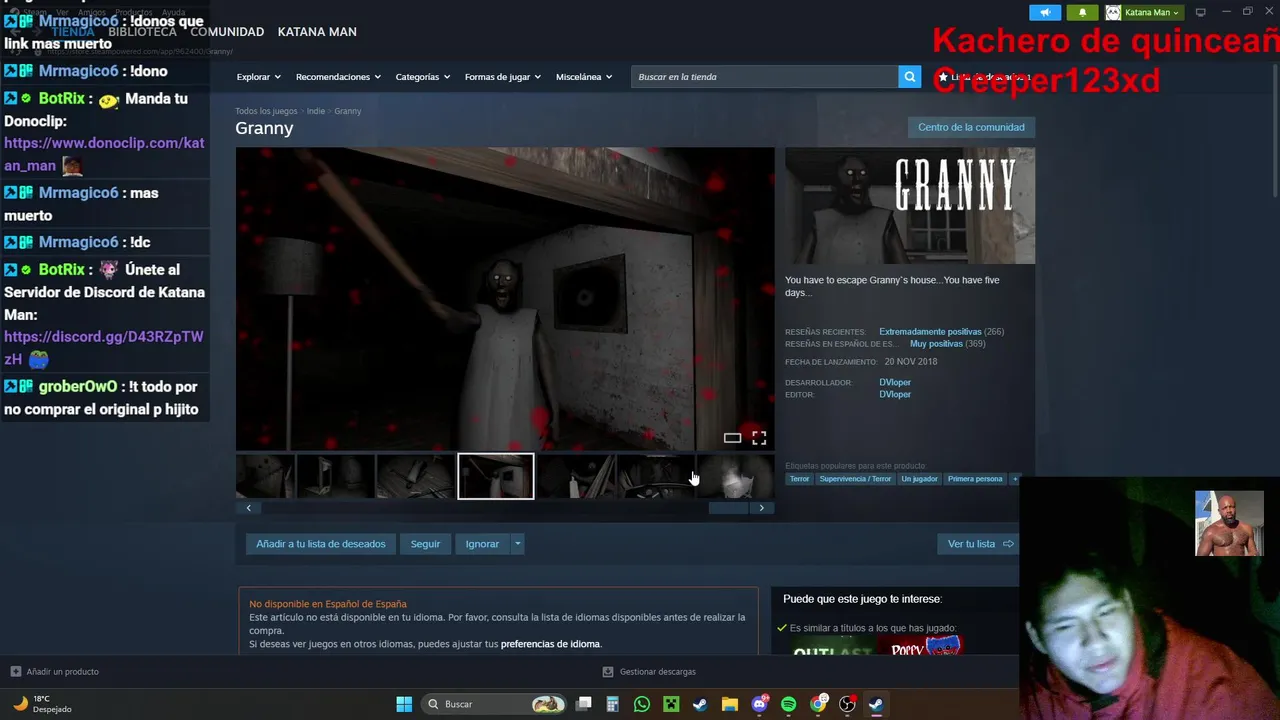The width and height of the screenshot is (1280, 720).
Task: Open File Explorer folder in taskbar
Action: click(x=730, y=704)
